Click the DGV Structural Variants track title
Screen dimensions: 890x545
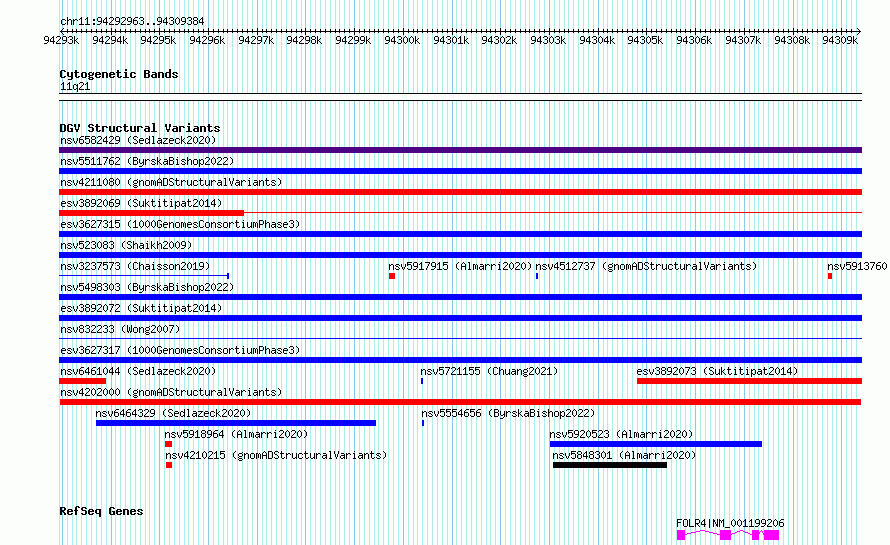140,128
